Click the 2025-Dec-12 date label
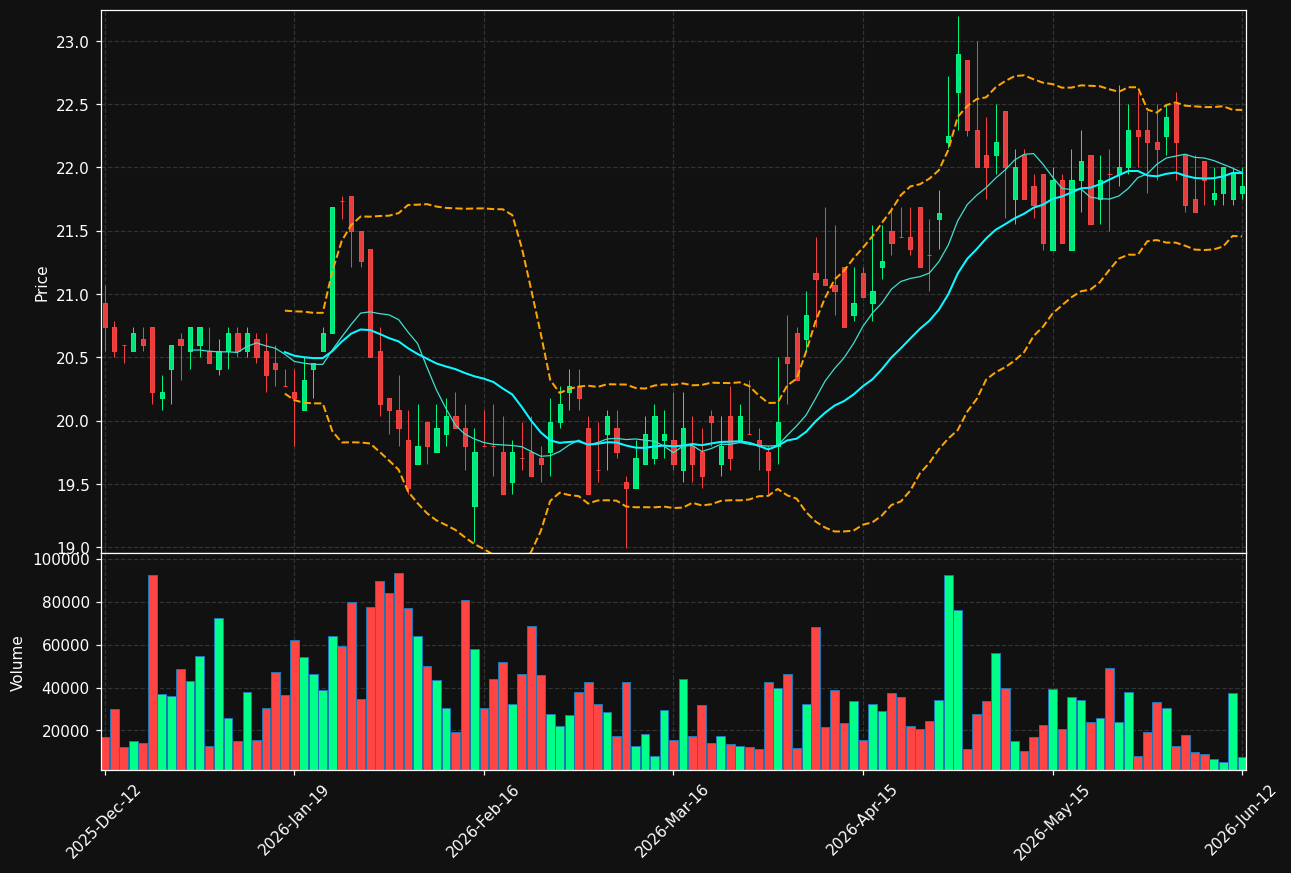The height and width of the screenshot is (873, 1291). click(103, 821)
